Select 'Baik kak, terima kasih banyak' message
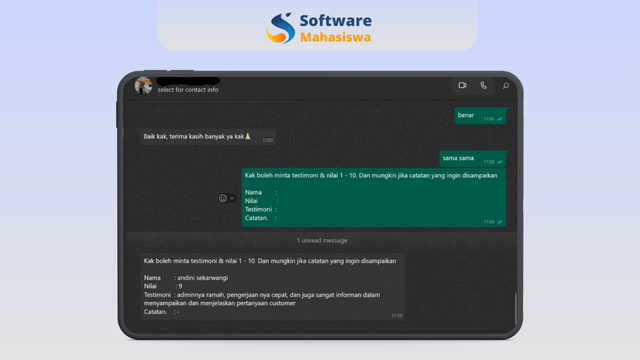Viewport: 640px width, 360px height. [208, 137]
